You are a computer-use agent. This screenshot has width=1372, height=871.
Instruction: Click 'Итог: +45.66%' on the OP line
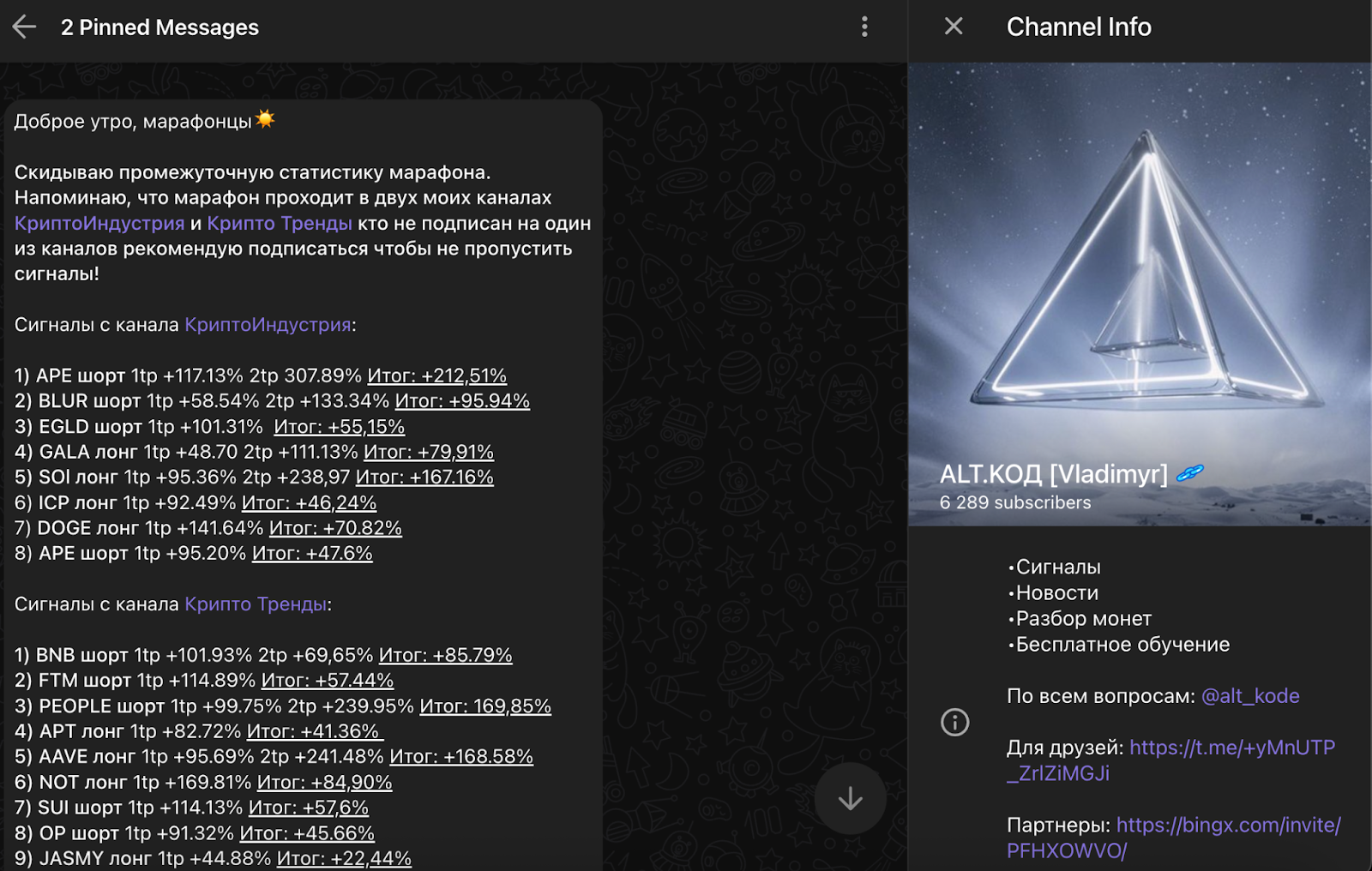307,833
